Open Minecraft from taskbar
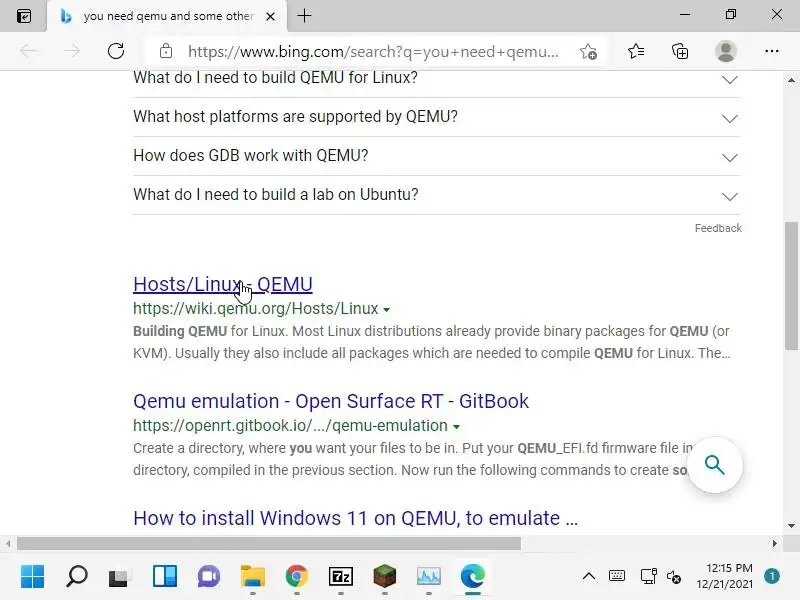This screenshot has height=600, width=800. (385, 577)
